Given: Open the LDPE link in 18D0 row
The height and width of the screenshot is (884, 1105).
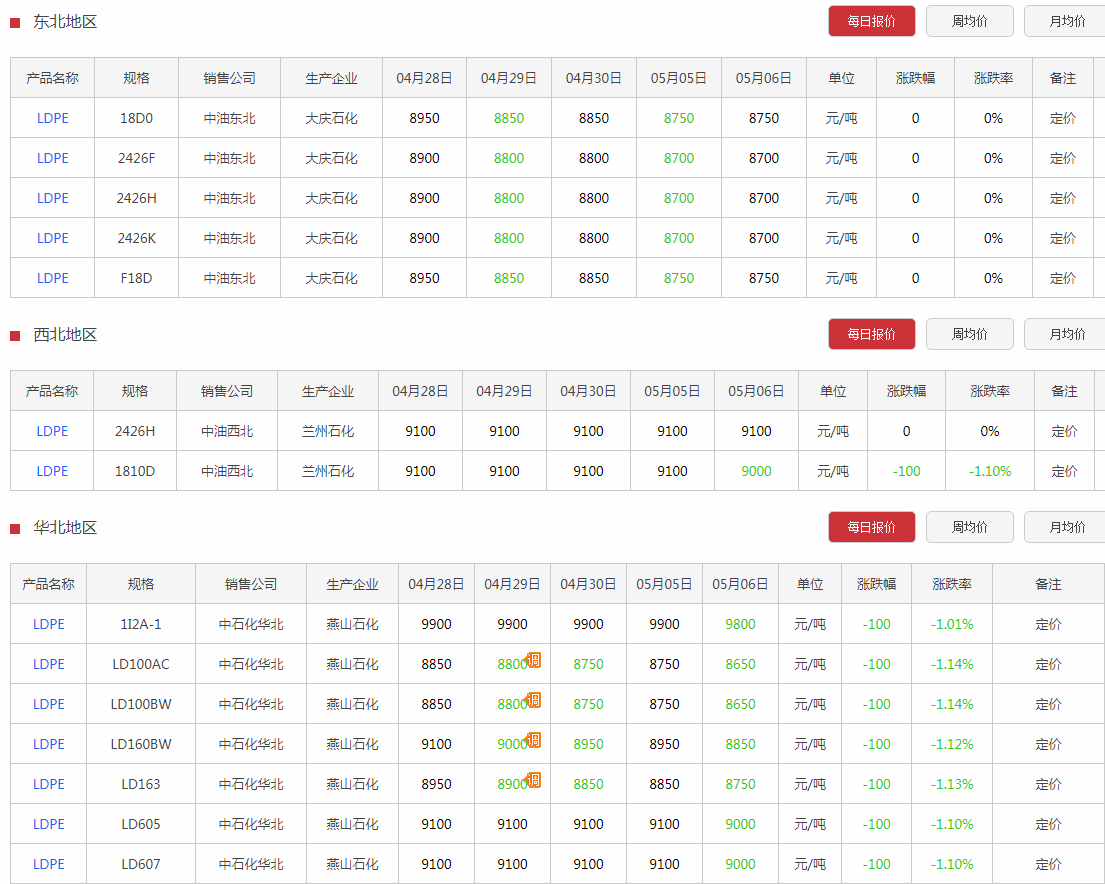Looking at the screenshot, I should click(x=53, y=118).
